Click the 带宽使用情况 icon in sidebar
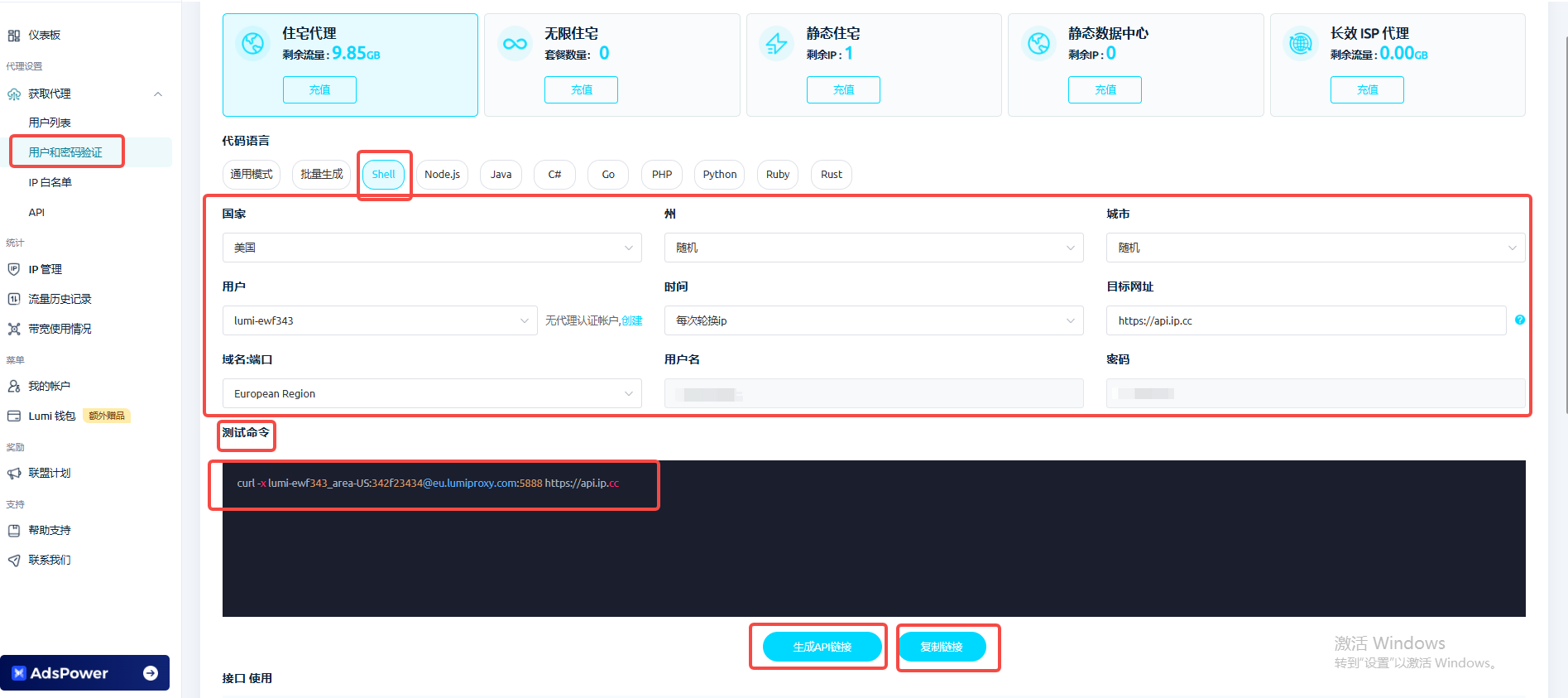This screenshot has height=698, width=1568. click(x=14, y=329)
